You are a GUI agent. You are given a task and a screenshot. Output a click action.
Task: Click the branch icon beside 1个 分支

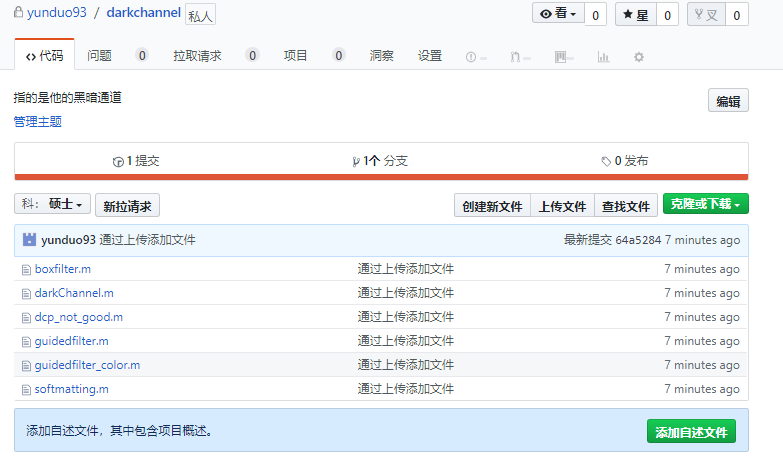pos(356,162)
